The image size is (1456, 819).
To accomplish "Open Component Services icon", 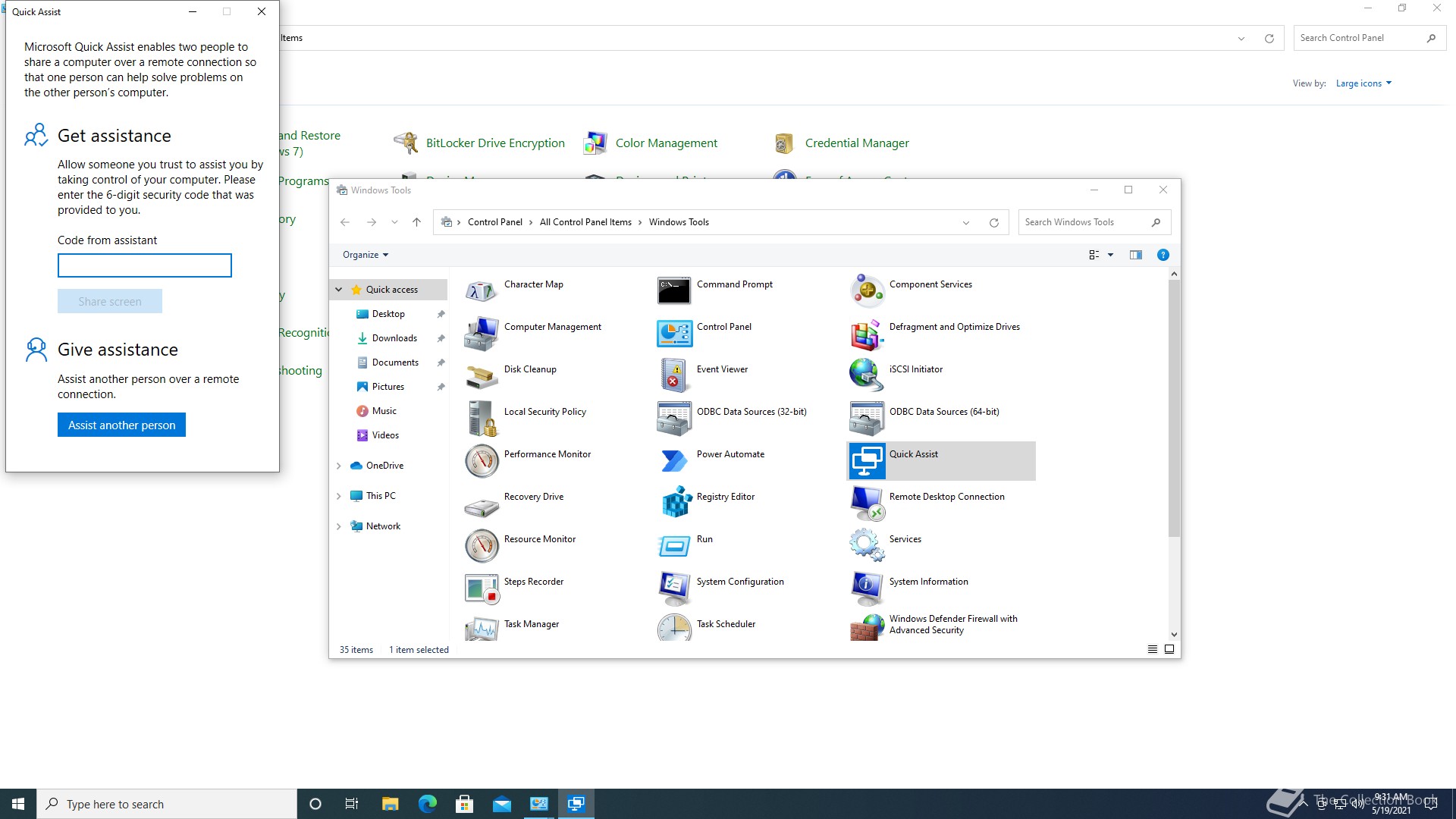I will [x=867, y=290].
